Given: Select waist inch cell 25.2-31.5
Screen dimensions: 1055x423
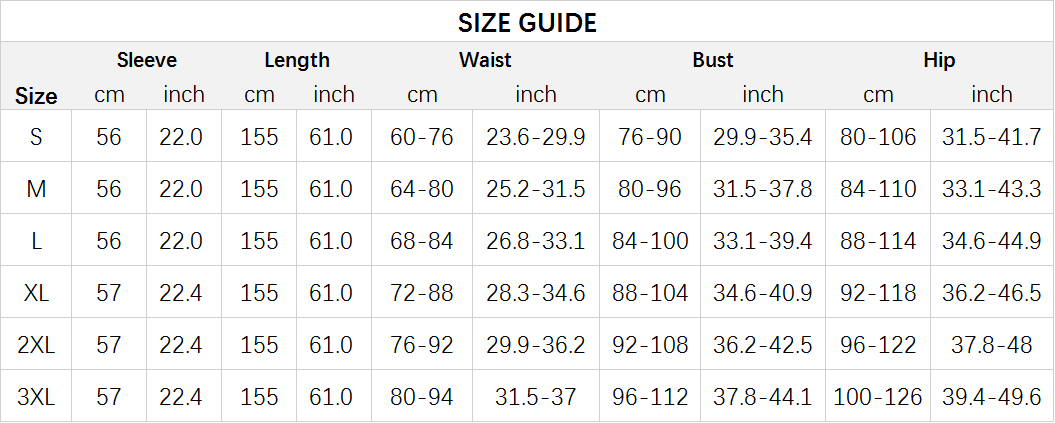Looking at the screenshot, I should click(536, 189).
